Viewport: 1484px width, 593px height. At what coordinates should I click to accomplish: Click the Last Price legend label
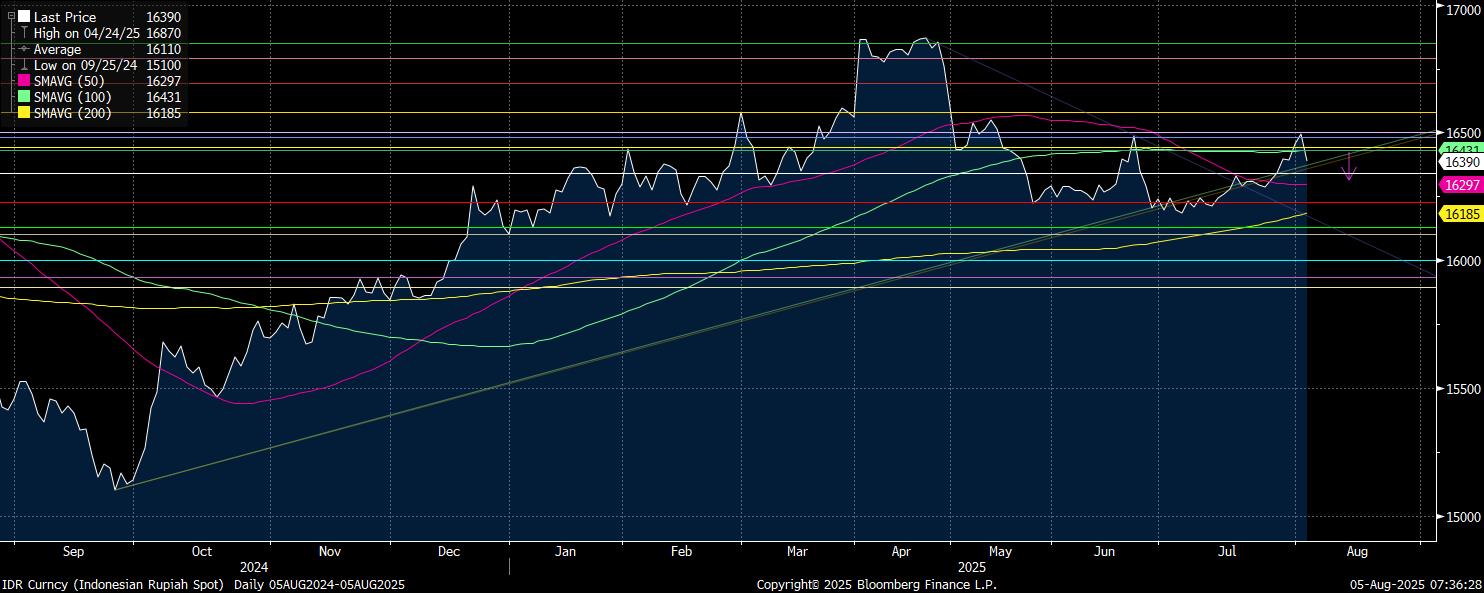point(65,18)
